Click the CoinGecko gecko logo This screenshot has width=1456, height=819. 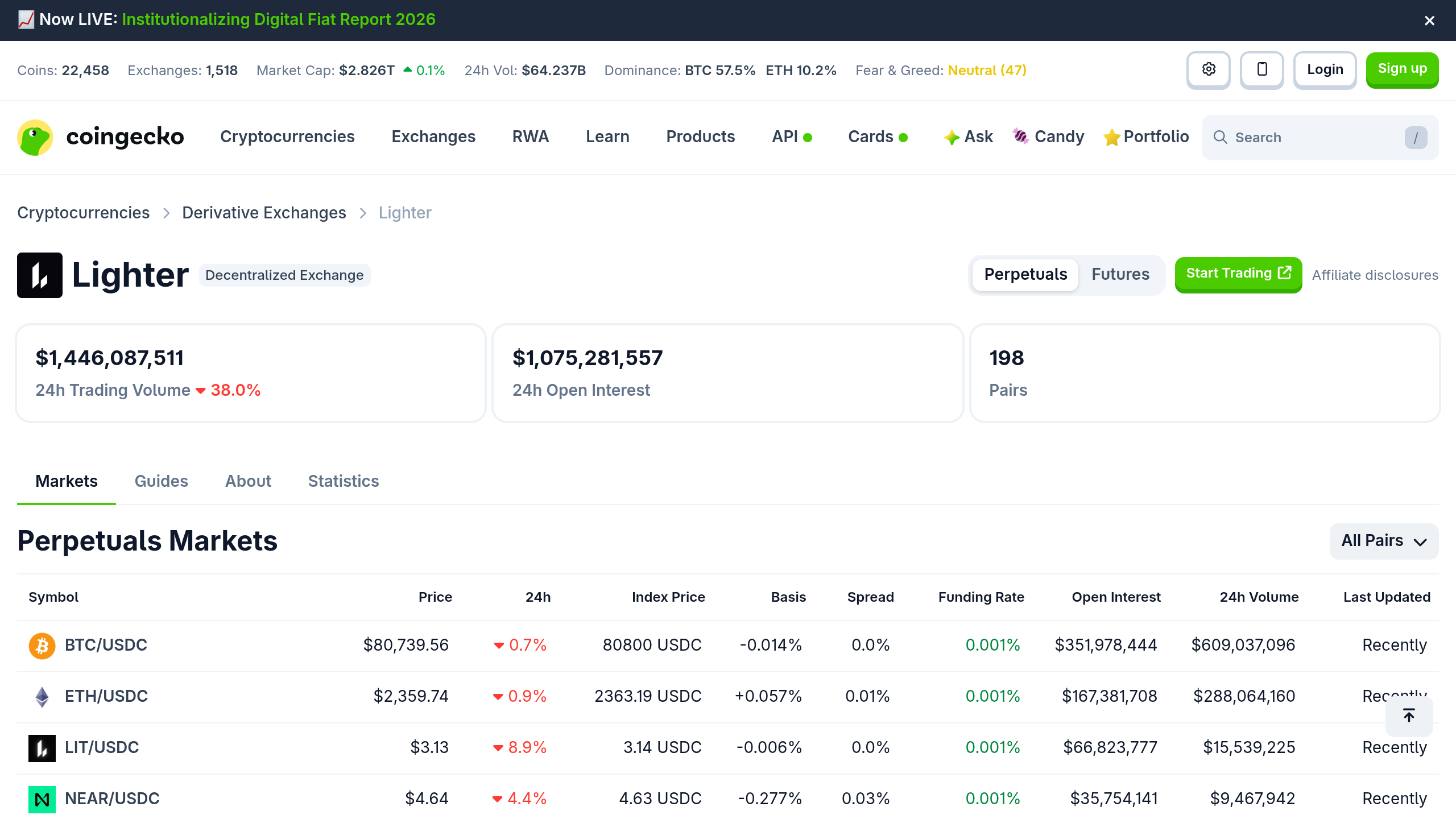coord(35,137)
